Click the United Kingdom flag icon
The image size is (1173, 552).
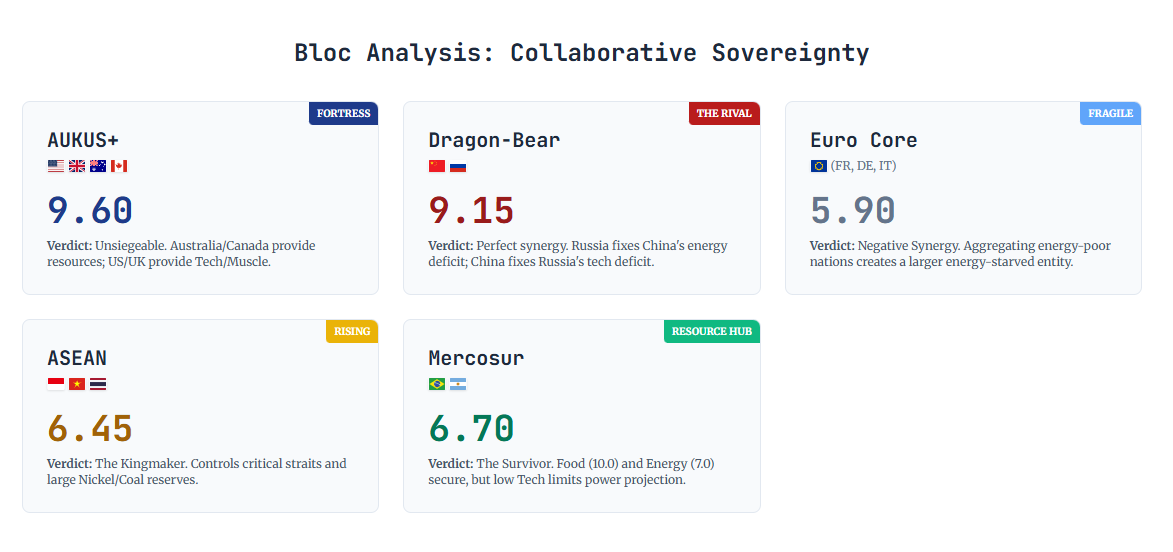click(77, 166)
